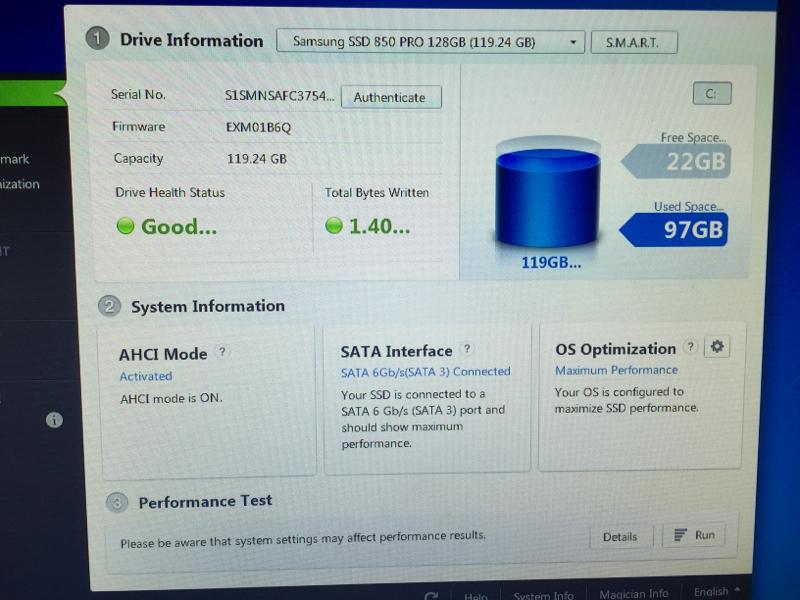Click the Used Space 97GB label
Viewport: 800px width, 600px height.
tap(673, 229)
